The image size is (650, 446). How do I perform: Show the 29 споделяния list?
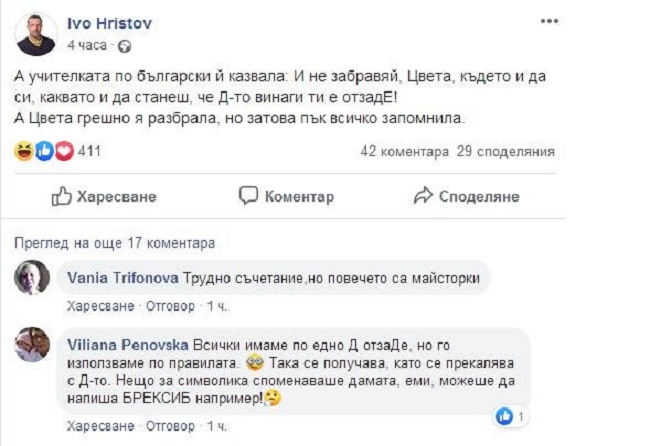[x=506, y=151]
